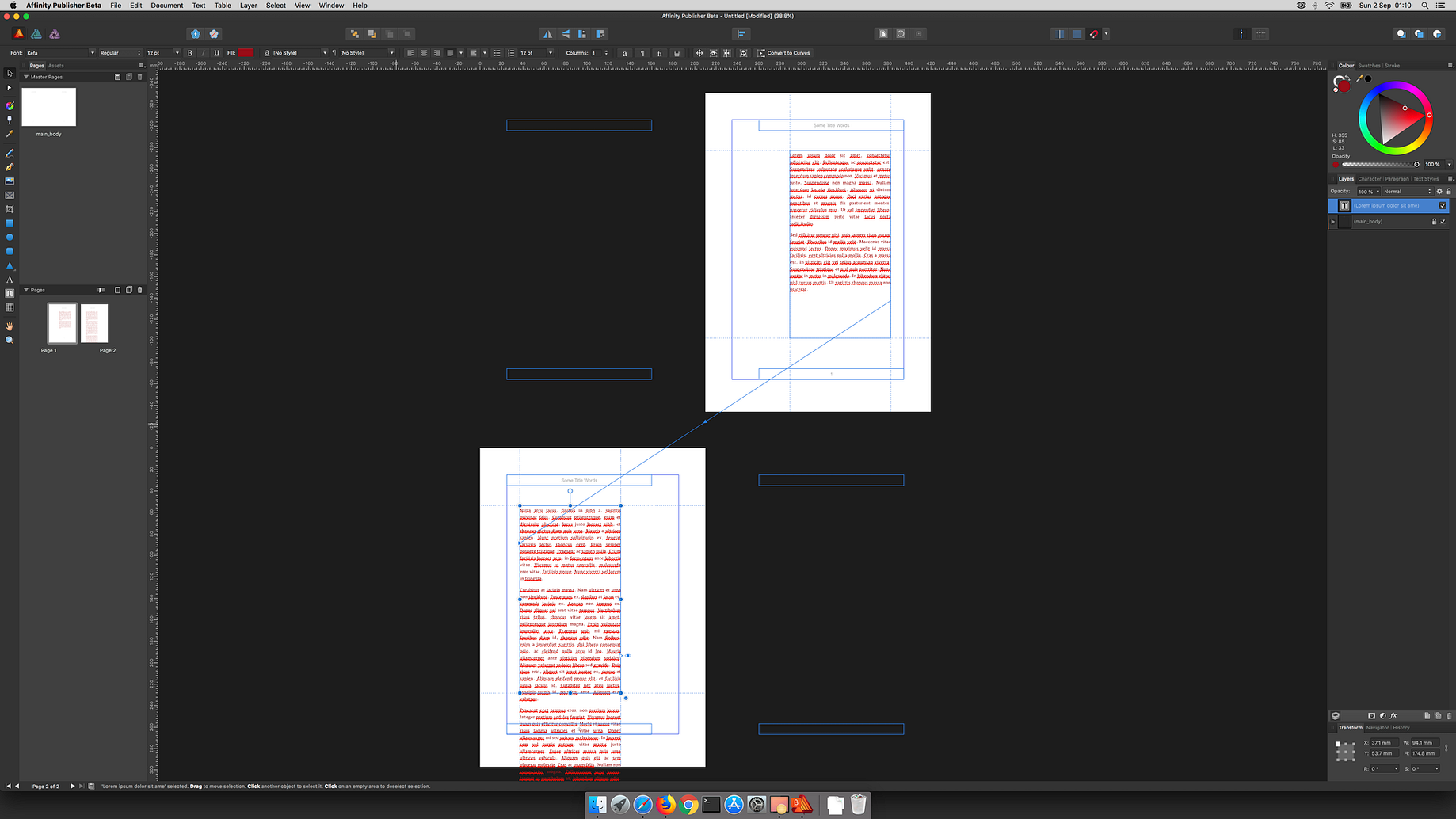Viewport: 1456px width, 819px height.
Task: Click the alignment toolbar icon
Action: [x=741, y=34]
